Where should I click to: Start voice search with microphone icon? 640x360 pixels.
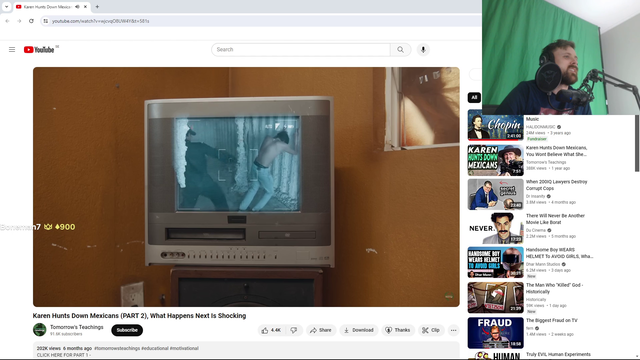click(423, 49)
